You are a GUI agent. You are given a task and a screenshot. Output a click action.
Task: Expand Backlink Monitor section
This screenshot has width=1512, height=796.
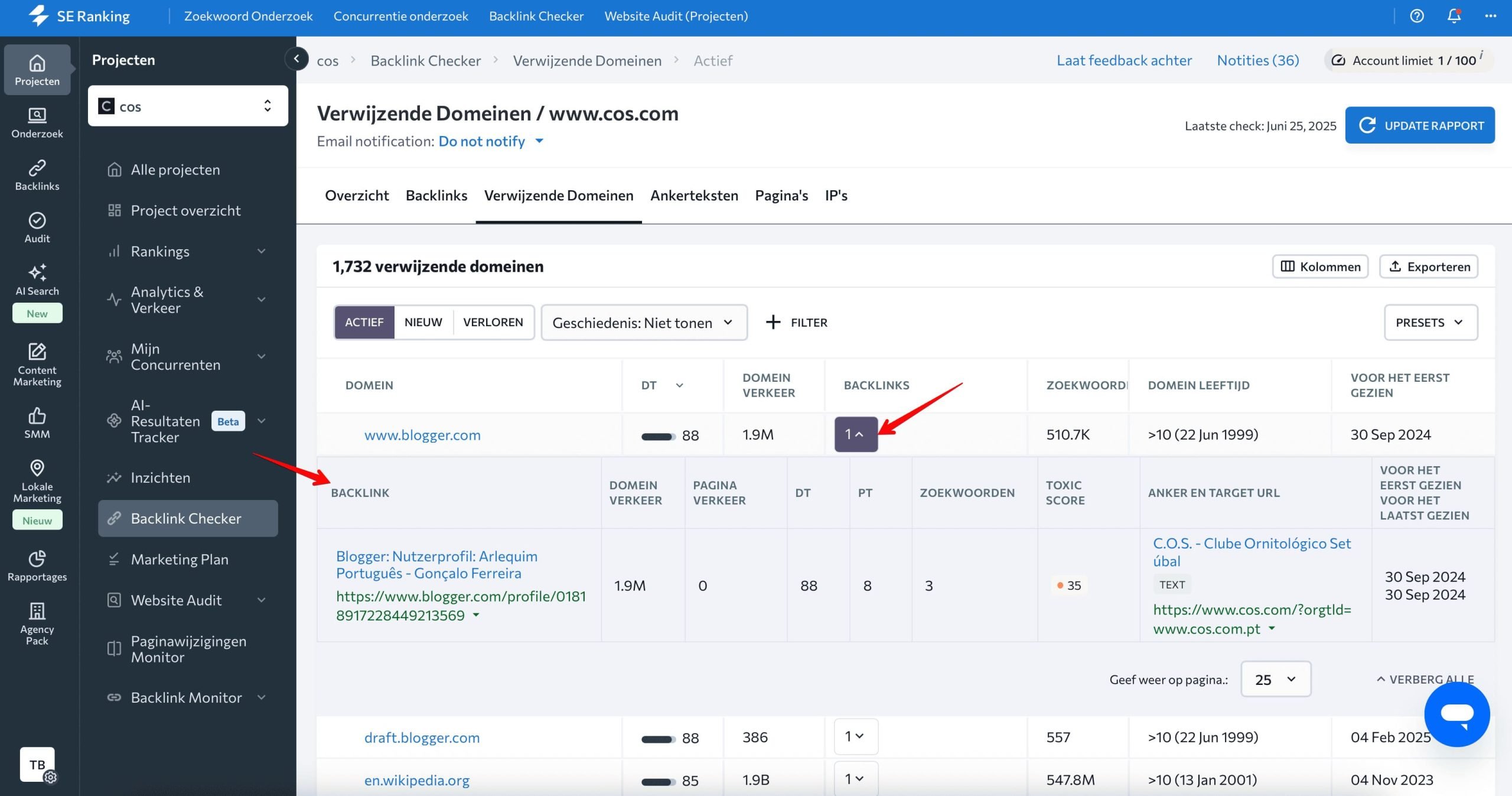(188, 697)
